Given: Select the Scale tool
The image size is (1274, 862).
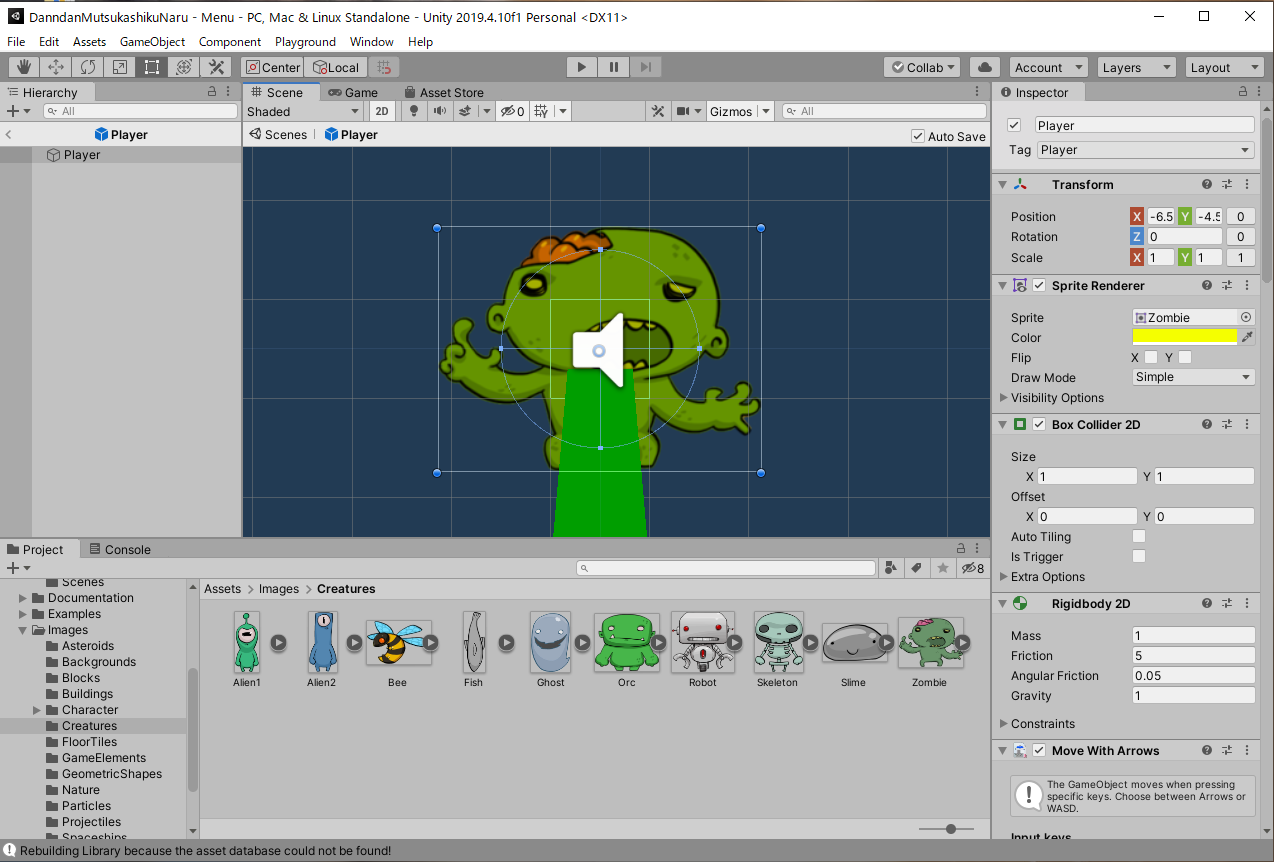Looking at the screenshot, I should click(120, 67).
